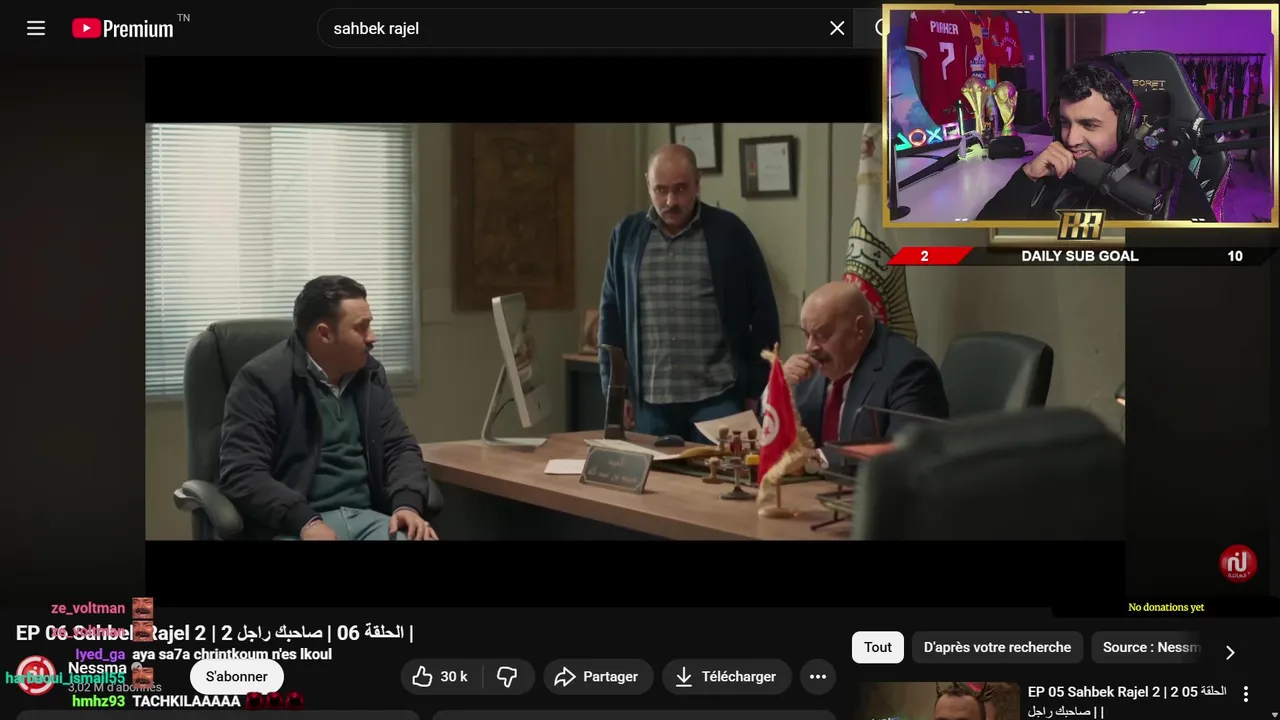Subscribe with the S'abonner button
This screenshot has width=1280, height=720.
click(237, 677)
